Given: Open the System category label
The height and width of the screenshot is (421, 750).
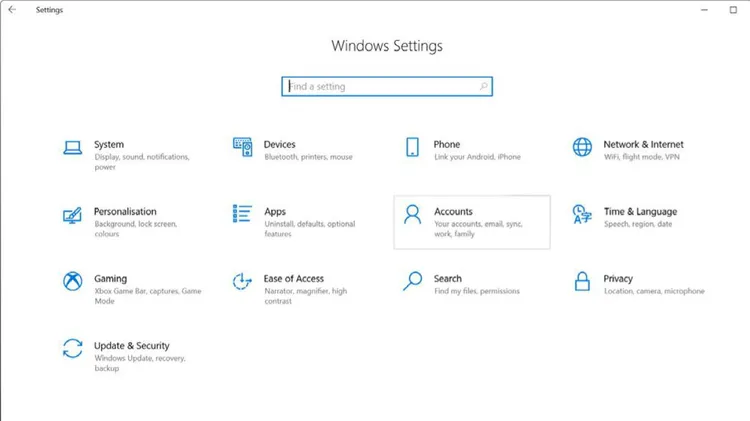Looking at the screenshot, I should point(109,144).
